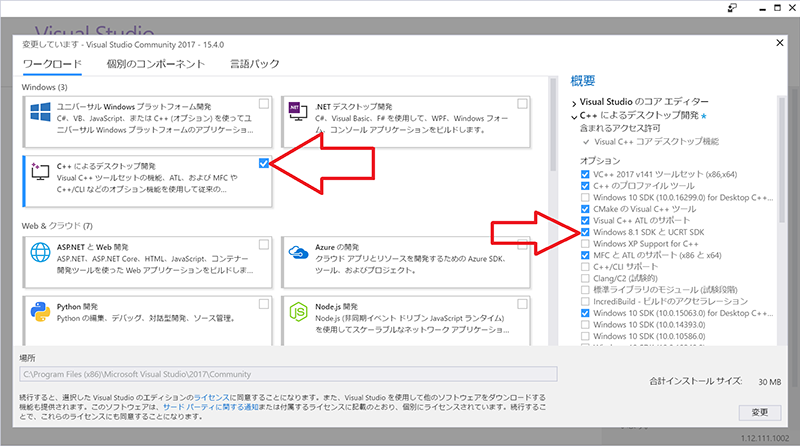Screen dimensions: 800x446
Task: Switch to the 言語パック tab
Action: [x=255, y=64]
